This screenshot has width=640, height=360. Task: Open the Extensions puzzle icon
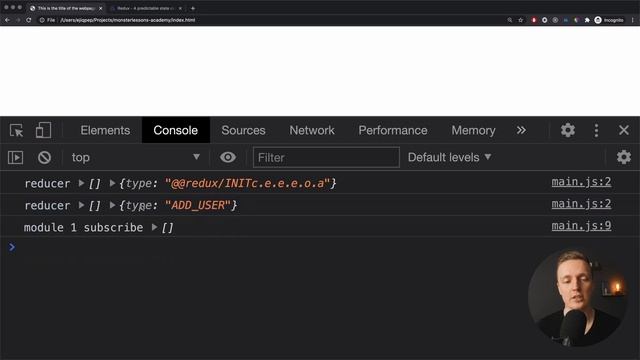tap(587, 20)
